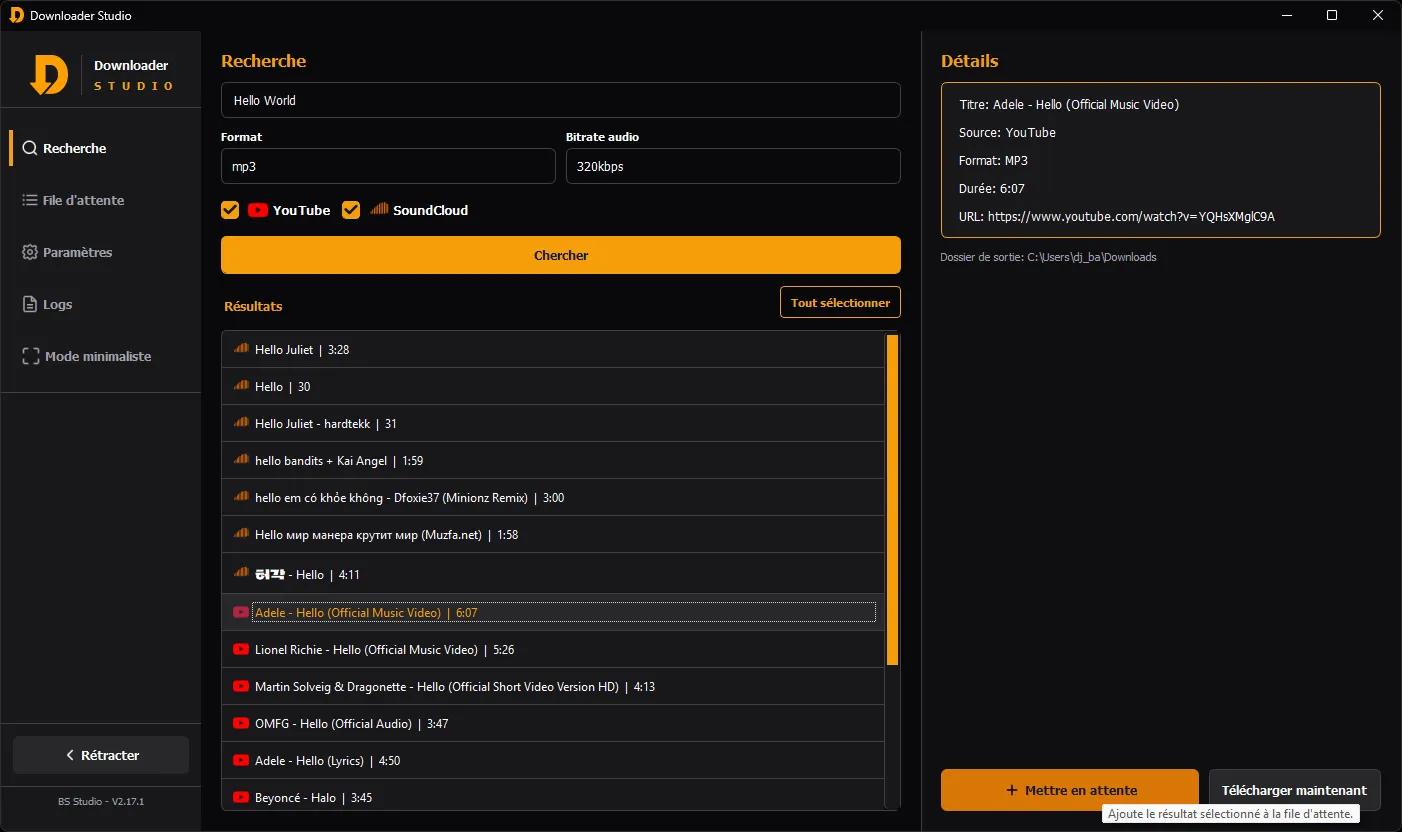The width and height of the screenshot is (1402, 832).
Task: Click the 'Source: YouTube' details line
Action: (1007, 132)
